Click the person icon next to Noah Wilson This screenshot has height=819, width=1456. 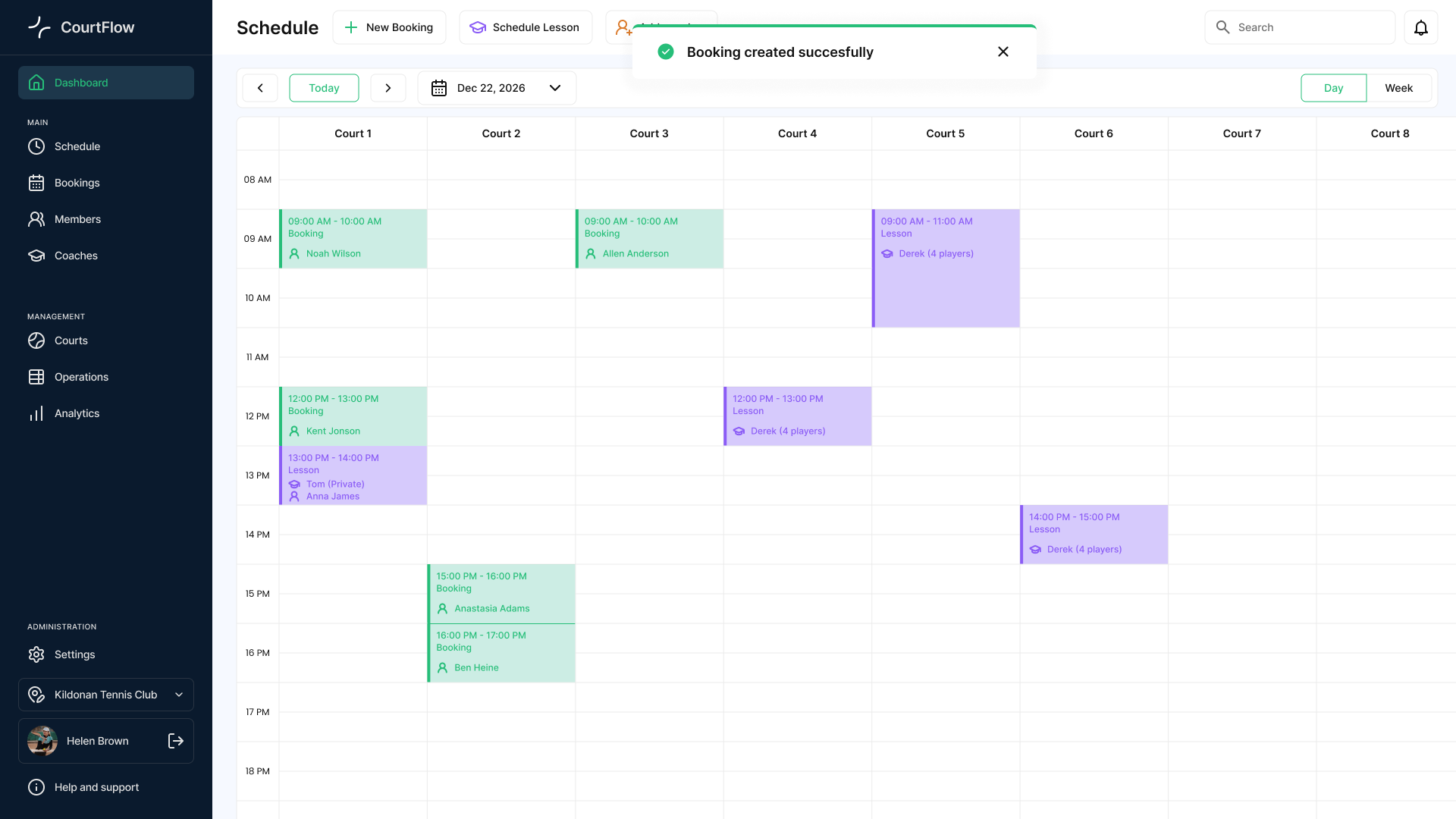[294, 254]
